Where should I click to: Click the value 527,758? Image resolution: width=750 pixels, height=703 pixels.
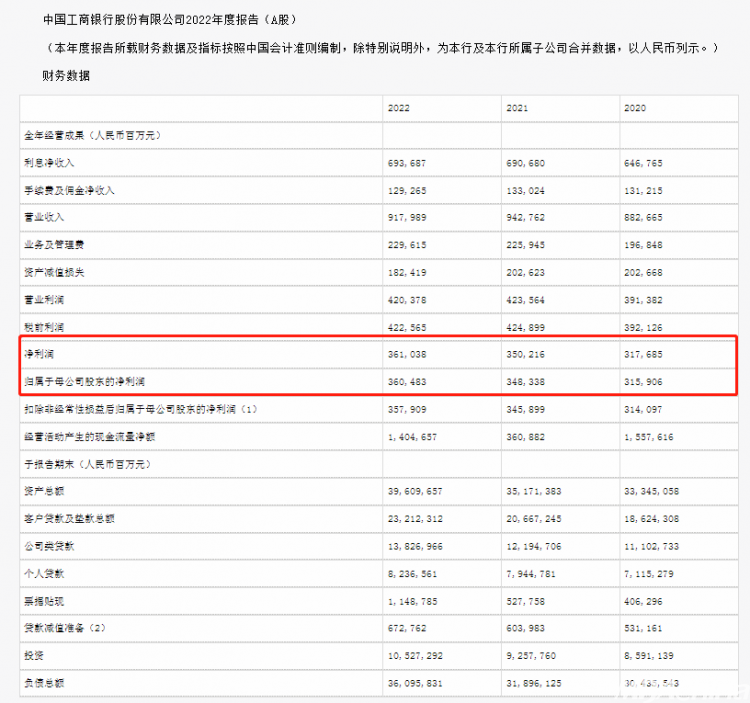[x=525, y=602]
